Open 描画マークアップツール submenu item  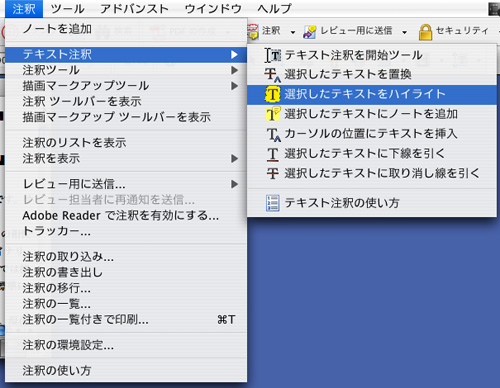(126, 86)
